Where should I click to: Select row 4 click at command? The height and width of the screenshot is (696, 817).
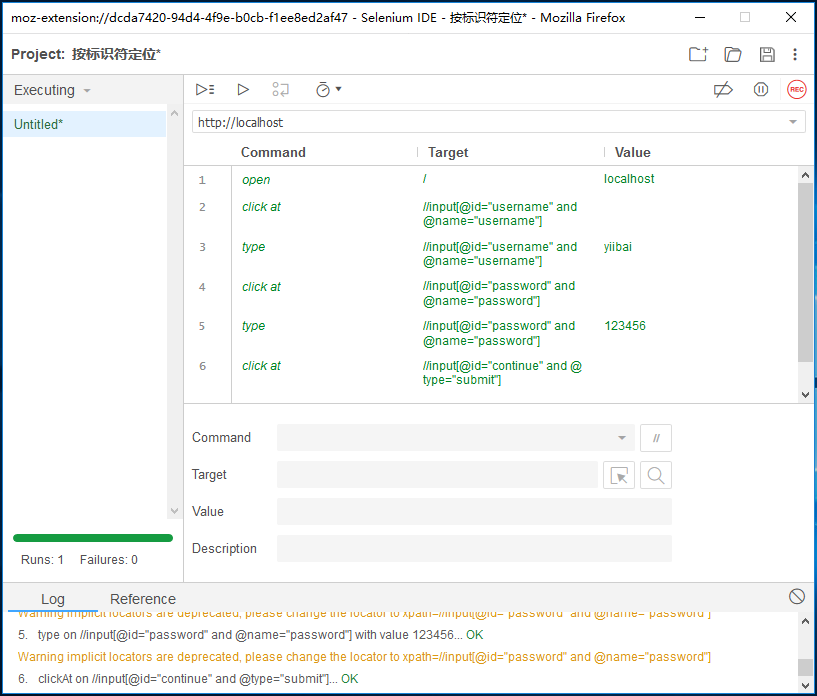point(491,293)
